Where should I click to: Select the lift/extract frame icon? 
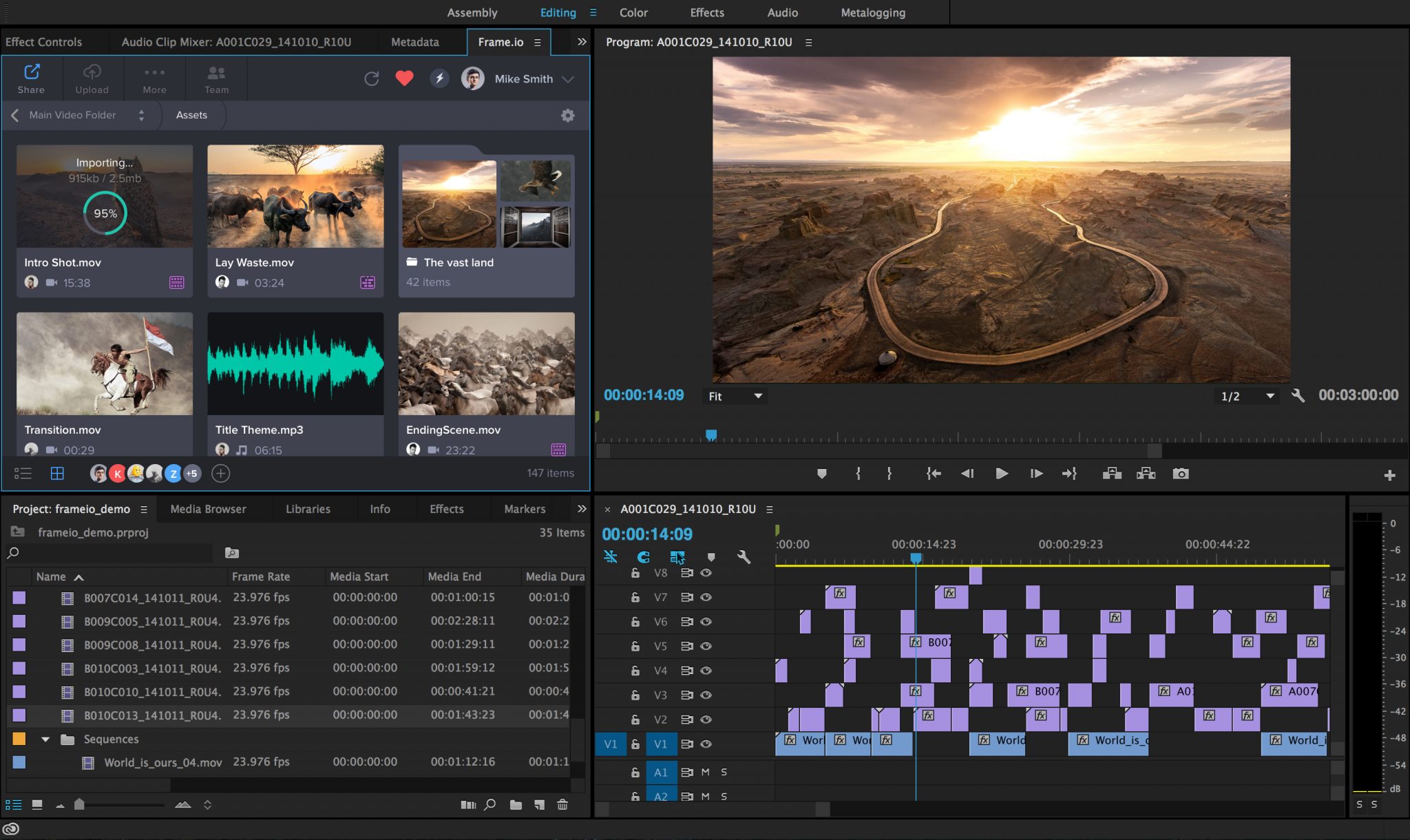[1112, 473]
